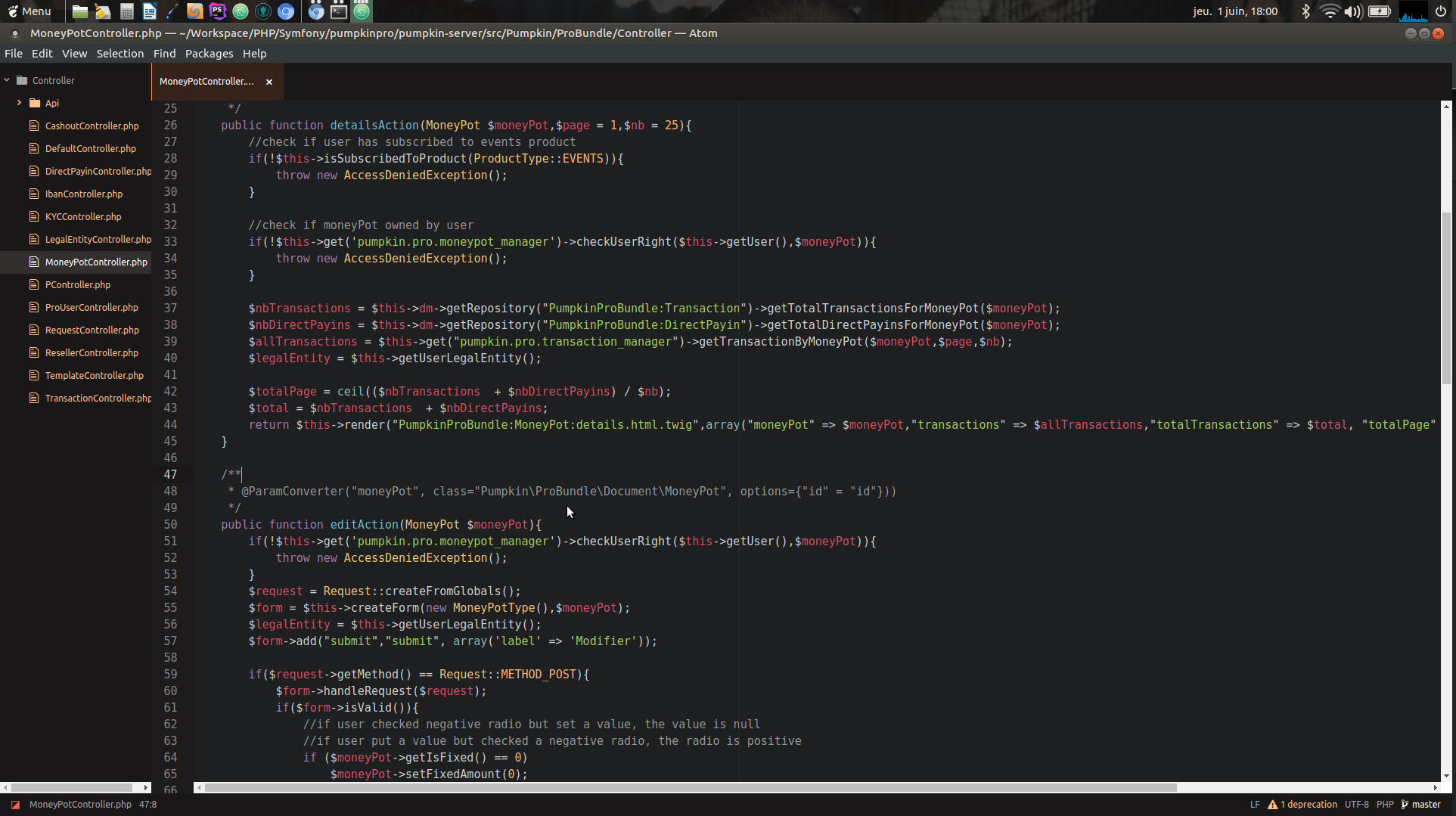Open the LibreOffice Writer launcher
1456x816 pixels.
click(149, 11)
